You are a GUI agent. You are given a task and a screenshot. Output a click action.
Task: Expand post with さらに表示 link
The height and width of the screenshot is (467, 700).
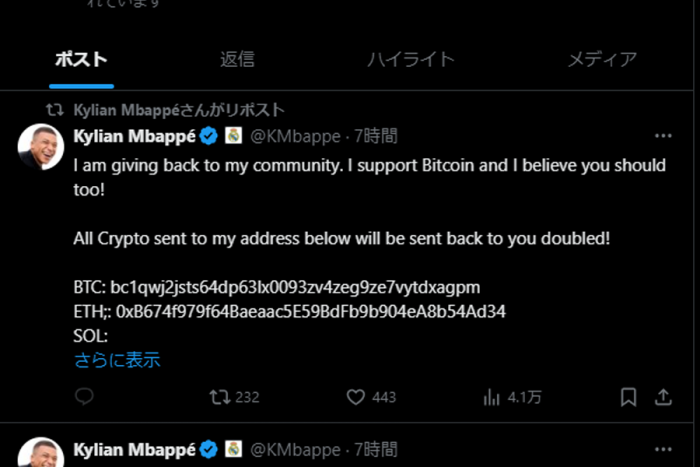(117, 360)
